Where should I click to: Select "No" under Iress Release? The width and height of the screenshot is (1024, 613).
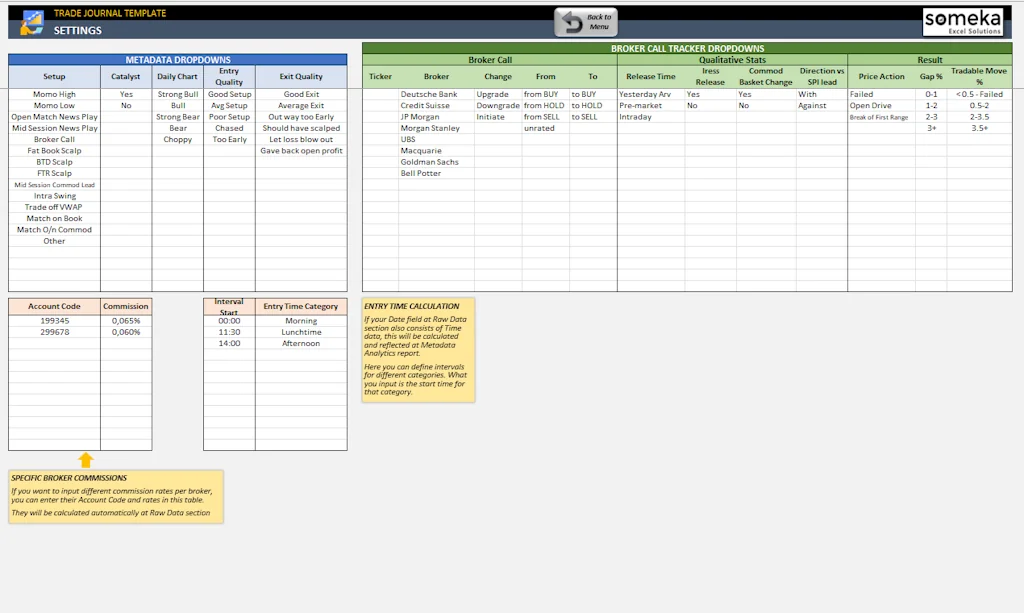[x=691, y=105]
